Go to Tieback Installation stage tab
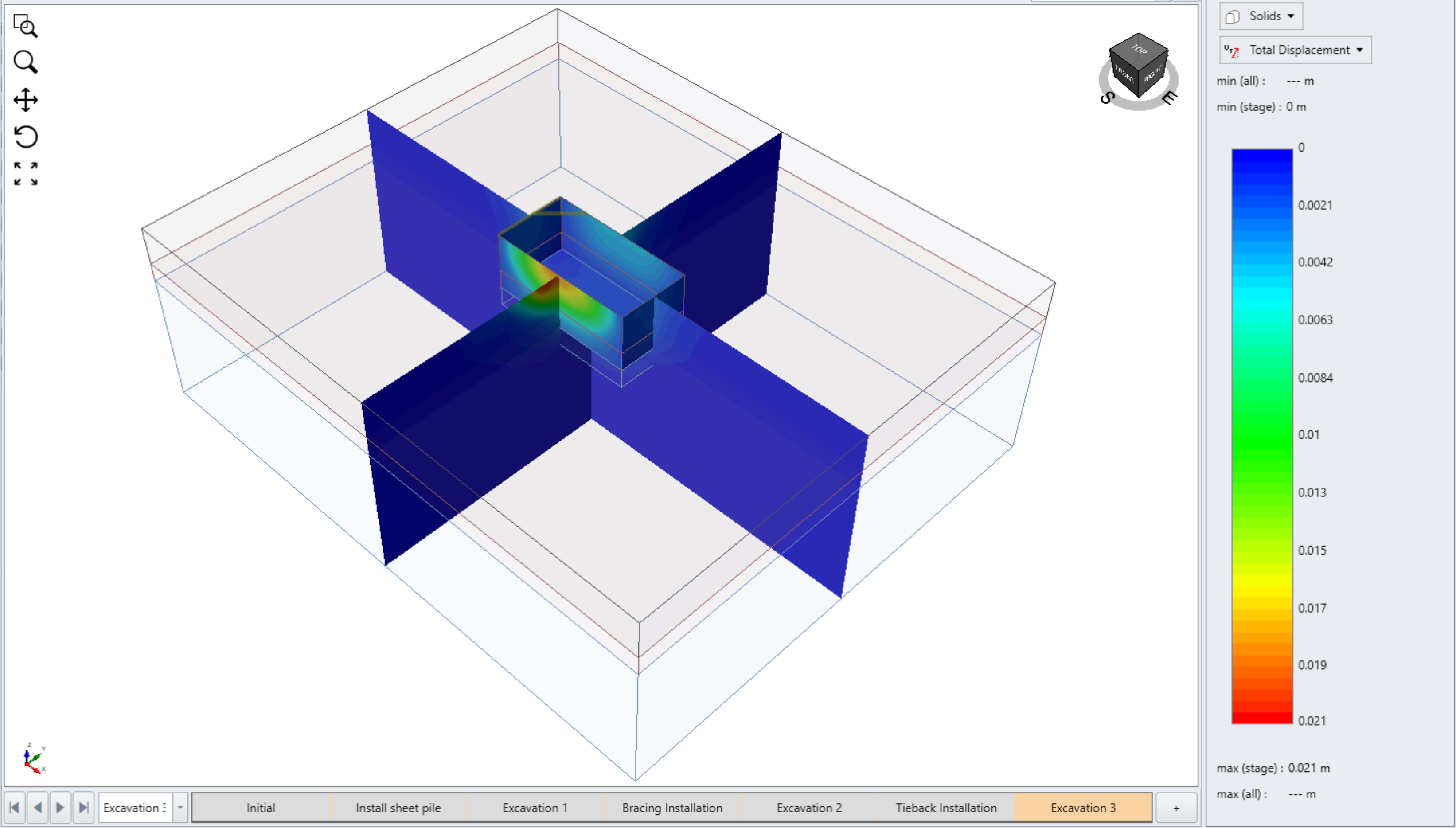Screen dimensions: 1456x828 946,808
